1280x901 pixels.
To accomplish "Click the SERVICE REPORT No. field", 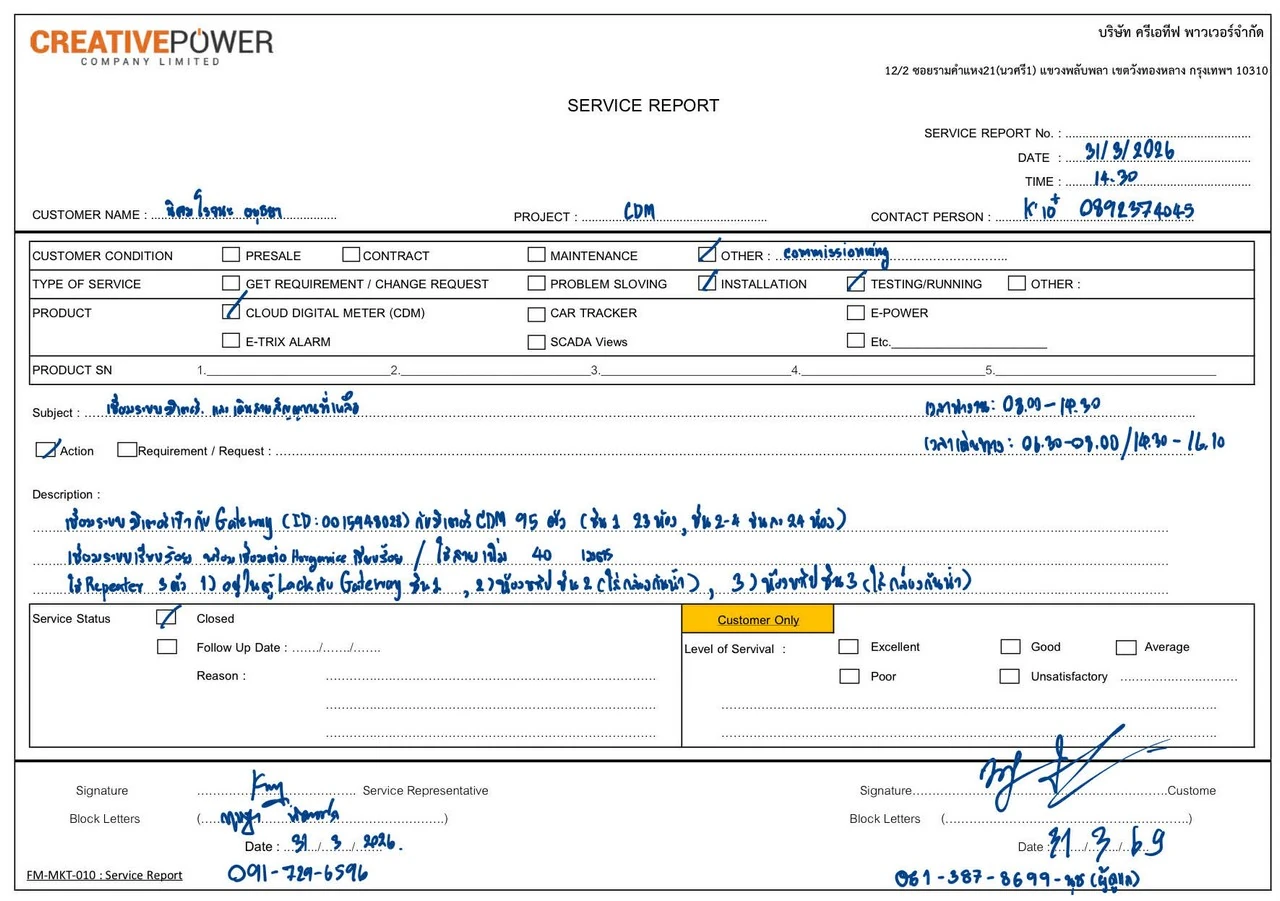I will coord(1157,133).
